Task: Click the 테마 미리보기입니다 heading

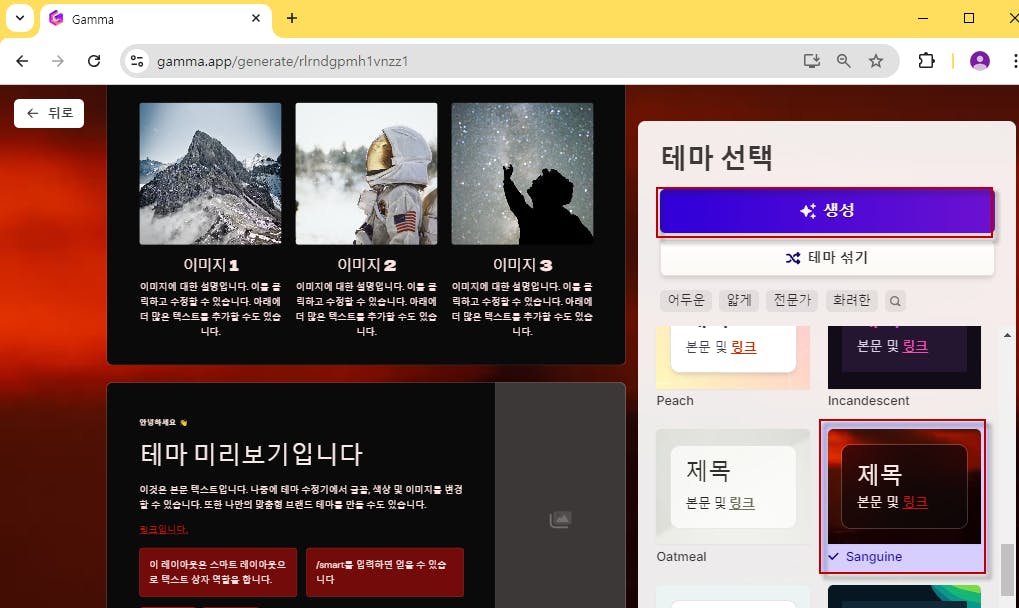Action: pyautogui.click(x=251, y=453)
